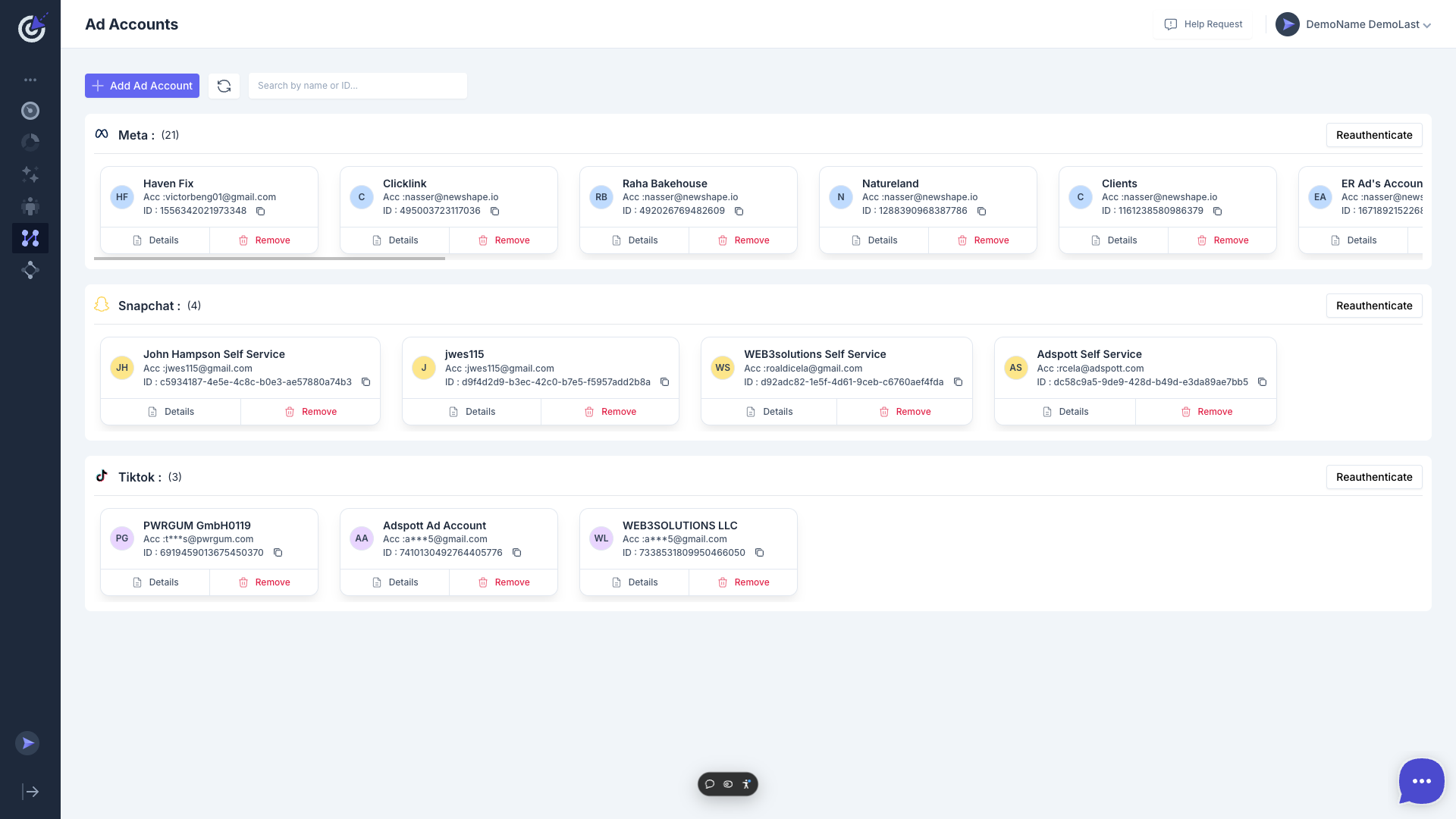This screenshot has height=819, width=1456.
Task: Copy the Clicklink account ID
Action: [x=494, y=212]
